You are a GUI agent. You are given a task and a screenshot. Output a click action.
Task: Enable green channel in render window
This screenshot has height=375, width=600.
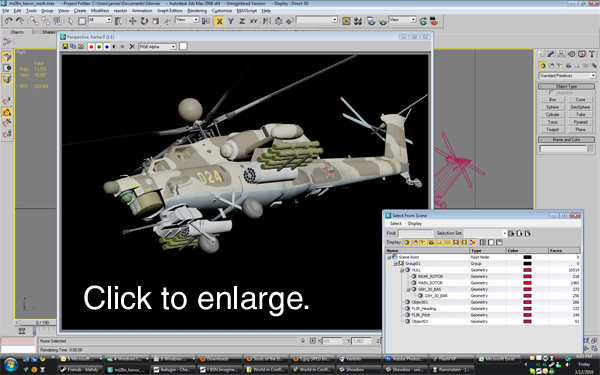(x=99, y=47)
